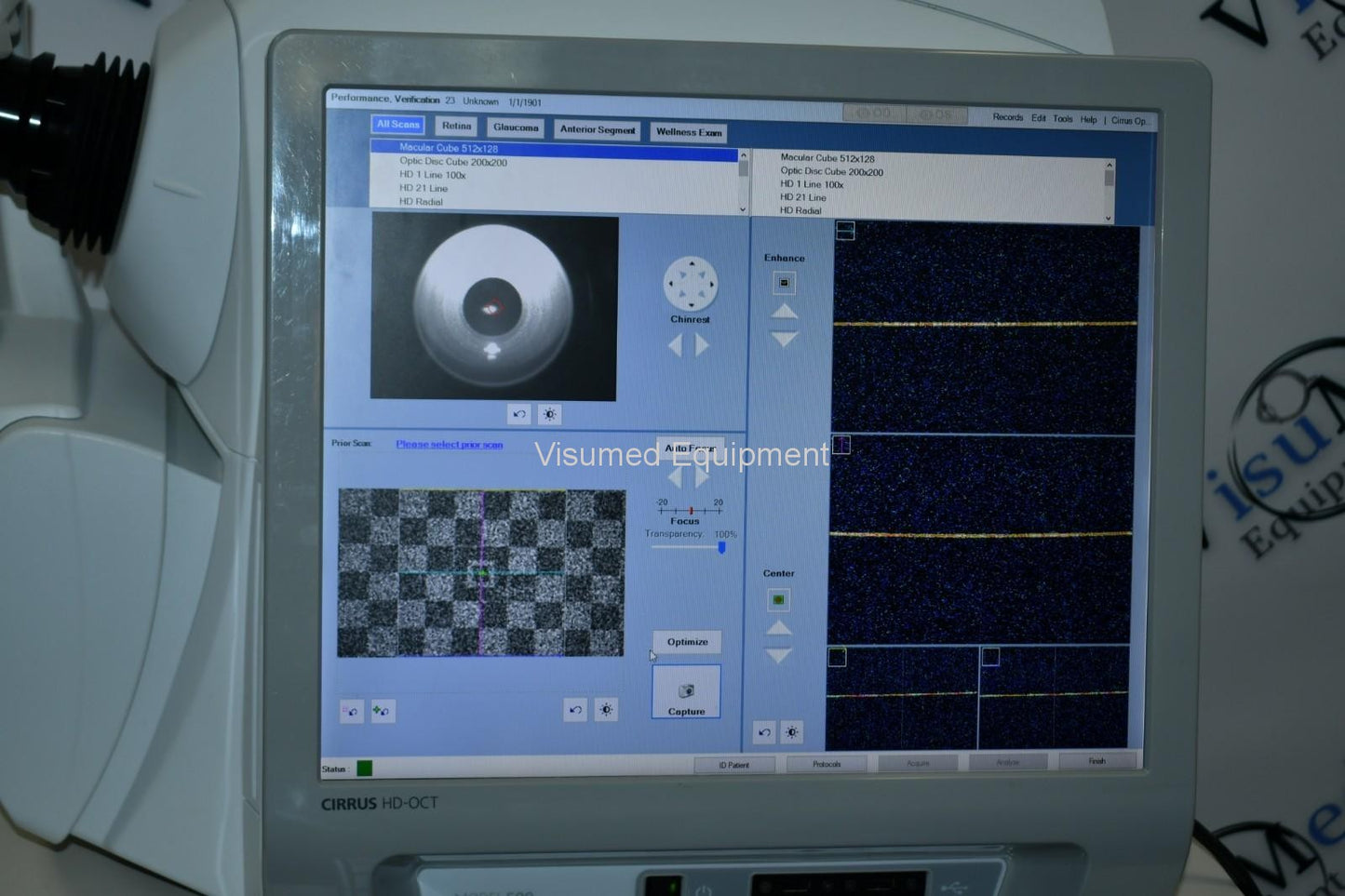This screenshot has width=1345, height=896.
Task: Click the checkered fundus image
Action: [481, 573]
